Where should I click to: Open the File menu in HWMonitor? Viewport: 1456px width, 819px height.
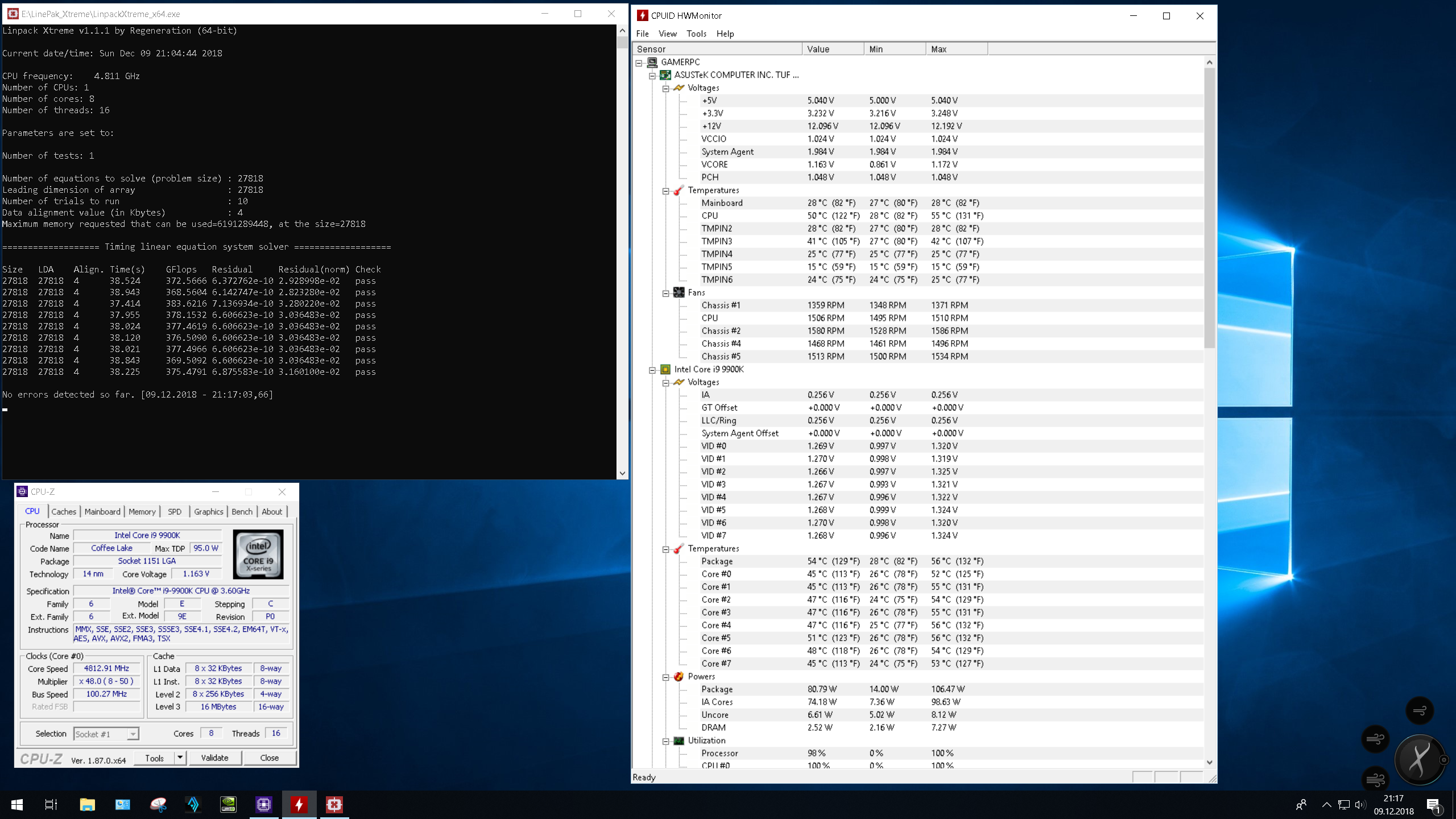click(x=642, y=34)
